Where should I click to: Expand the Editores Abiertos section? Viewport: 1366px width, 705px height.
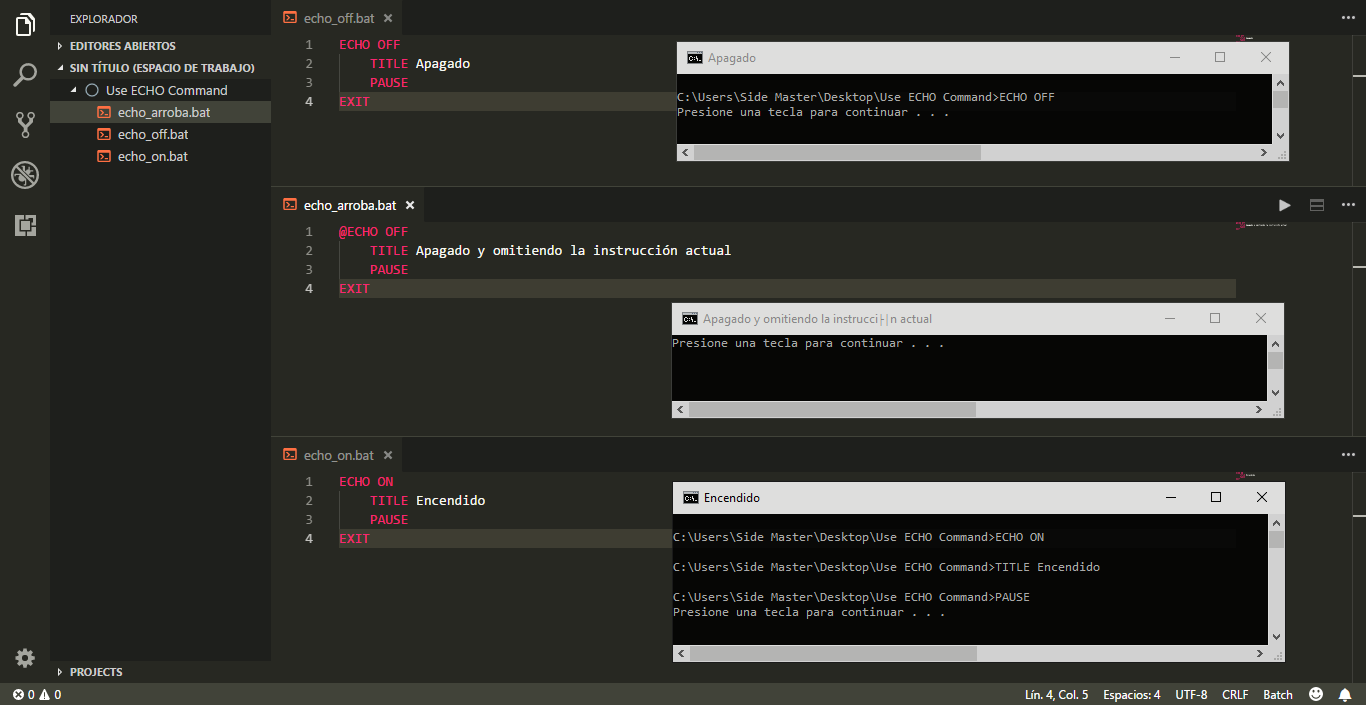coord(122,46)
